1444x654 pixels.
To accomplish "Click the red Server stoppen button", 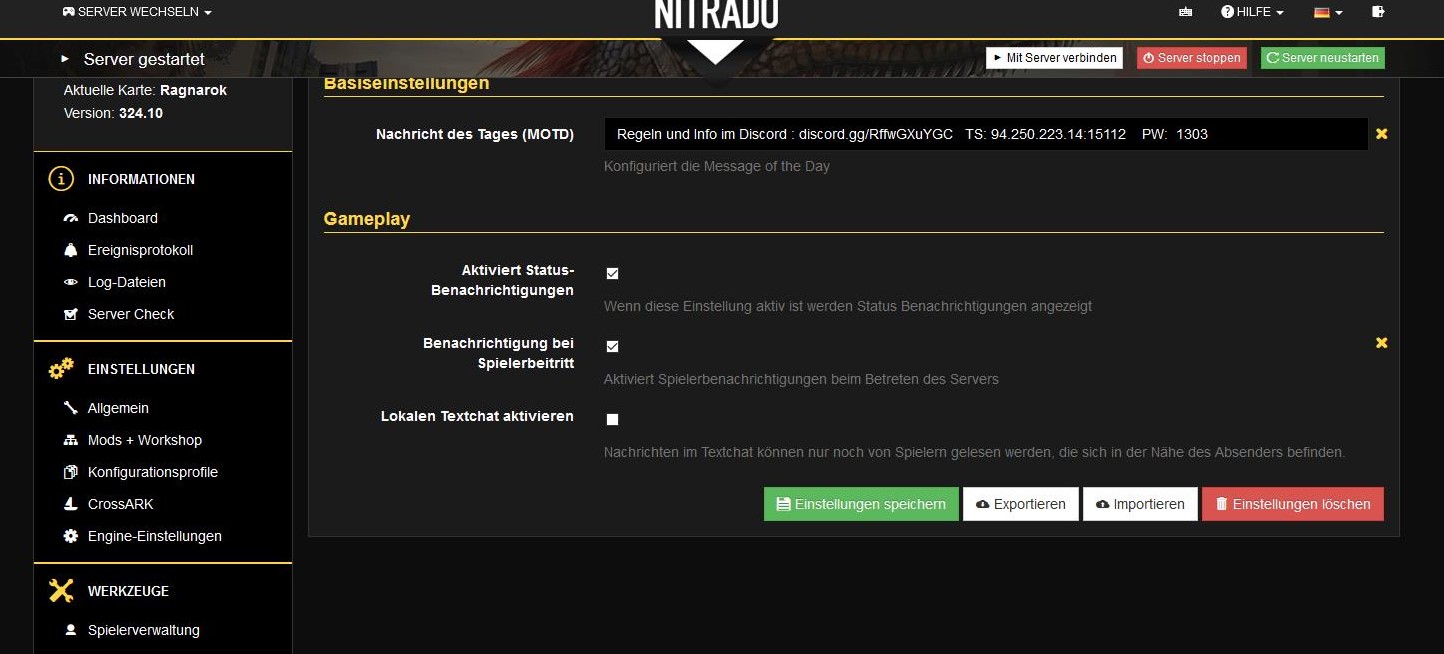I will [x=1192, y=58].
